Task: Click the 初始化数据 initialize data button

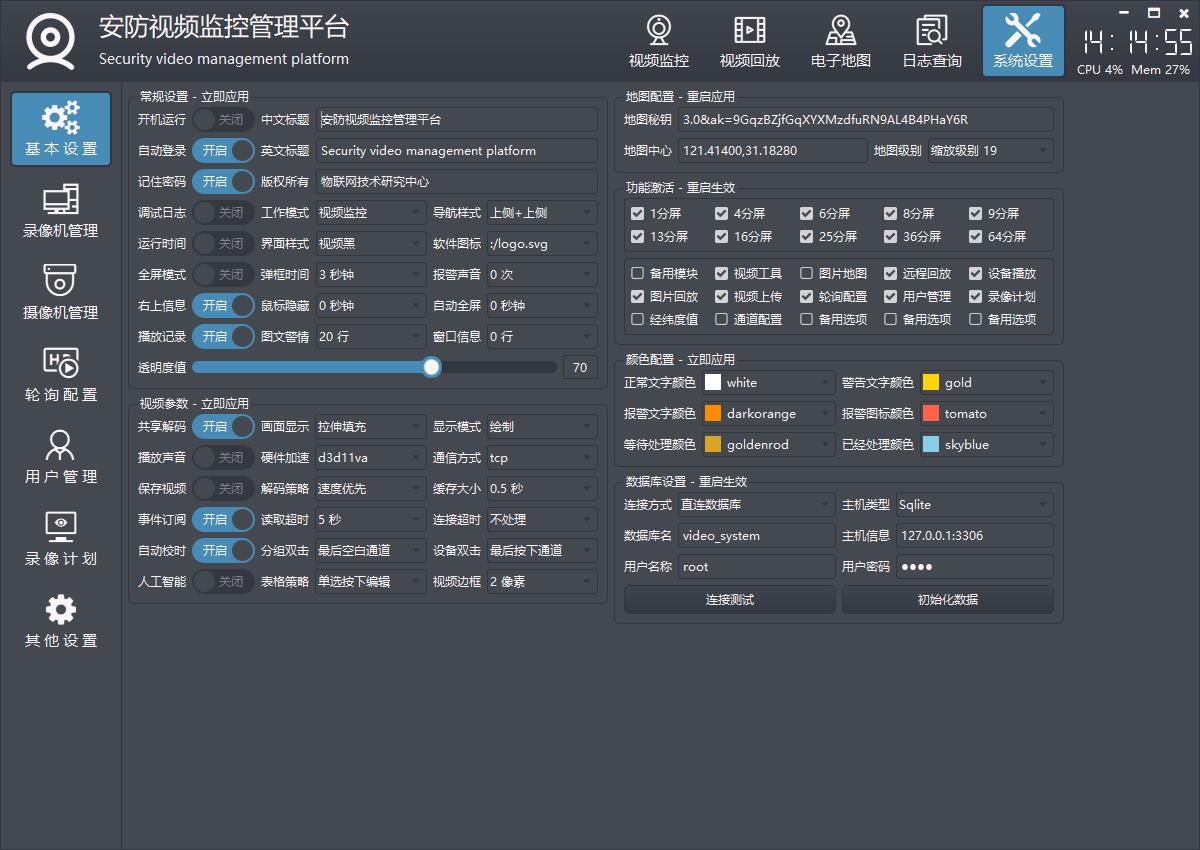Action: click(x=947, y=600)
